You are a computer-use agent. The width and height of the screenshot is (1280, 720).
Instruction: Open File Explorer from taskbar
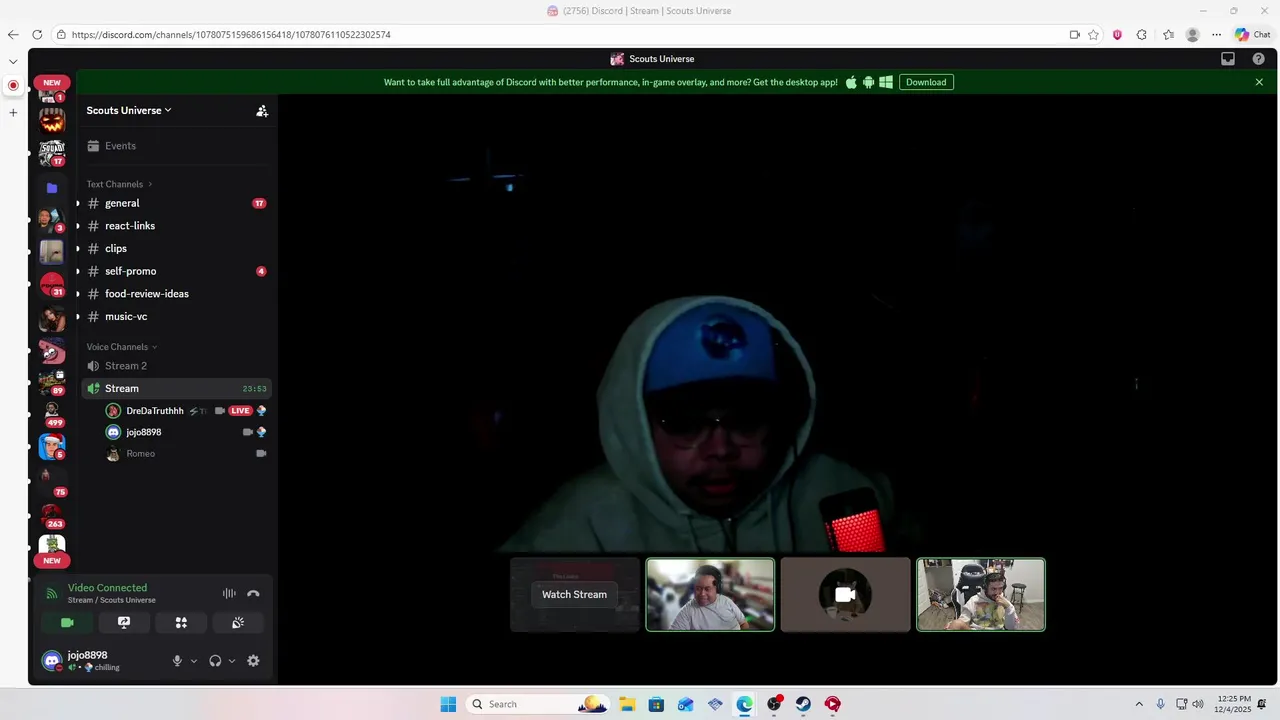pyautogui.click(x=627, y=704)
